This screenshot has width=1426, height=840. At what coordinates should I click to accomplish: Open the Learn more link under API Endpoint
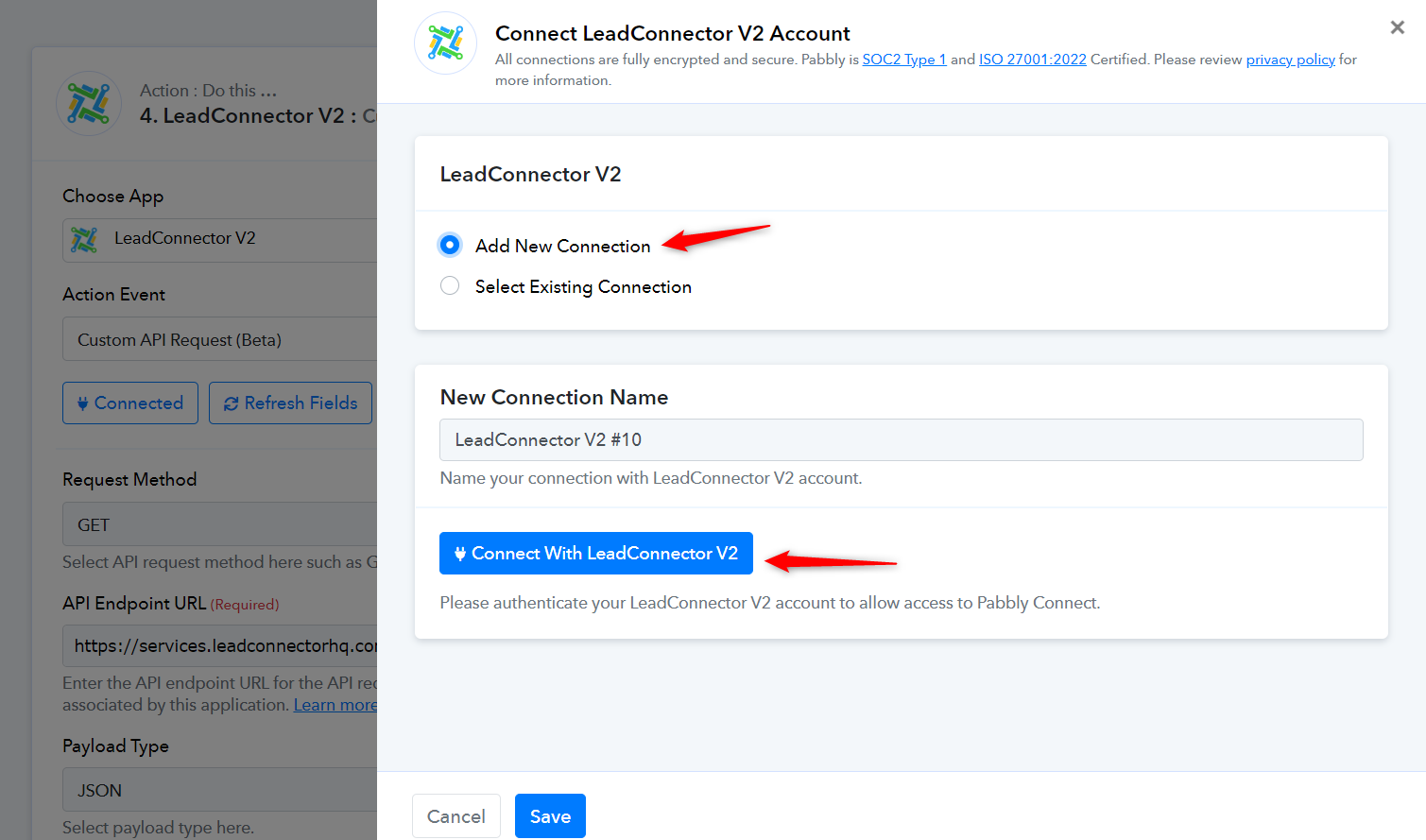coord(335,705)
